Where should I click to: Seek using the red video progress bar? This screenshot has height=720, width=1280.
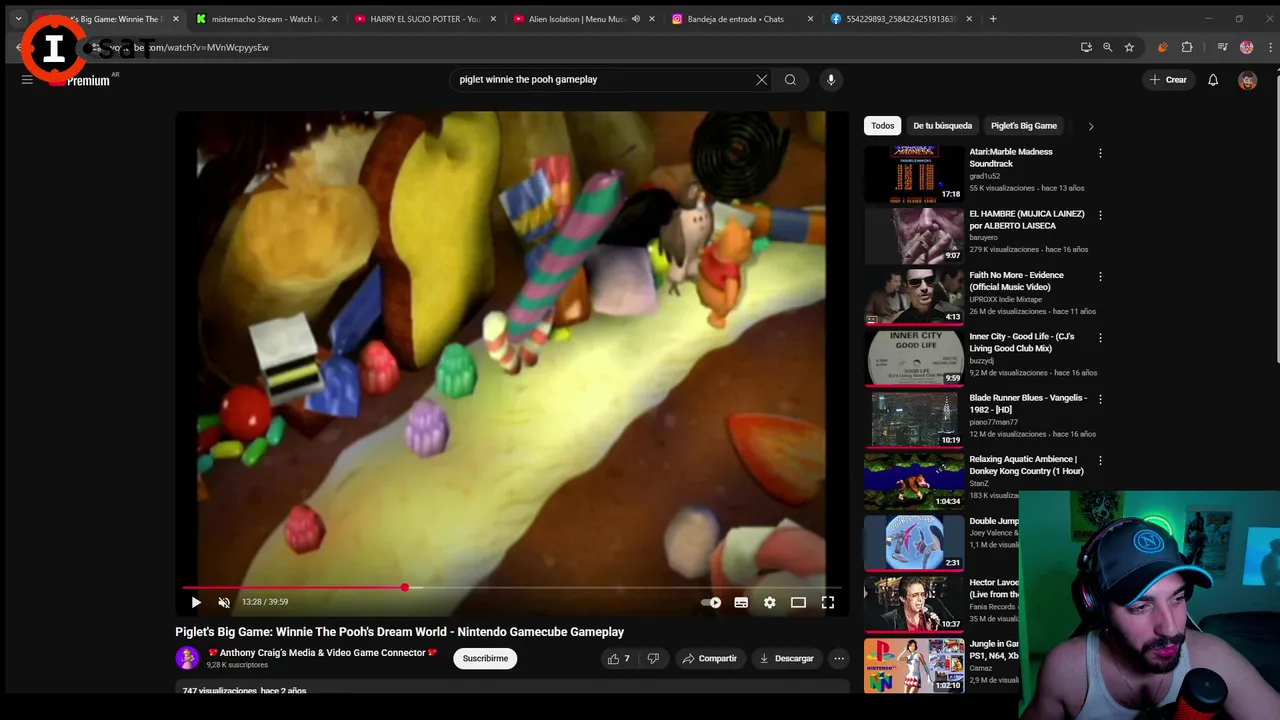[512, 587]
